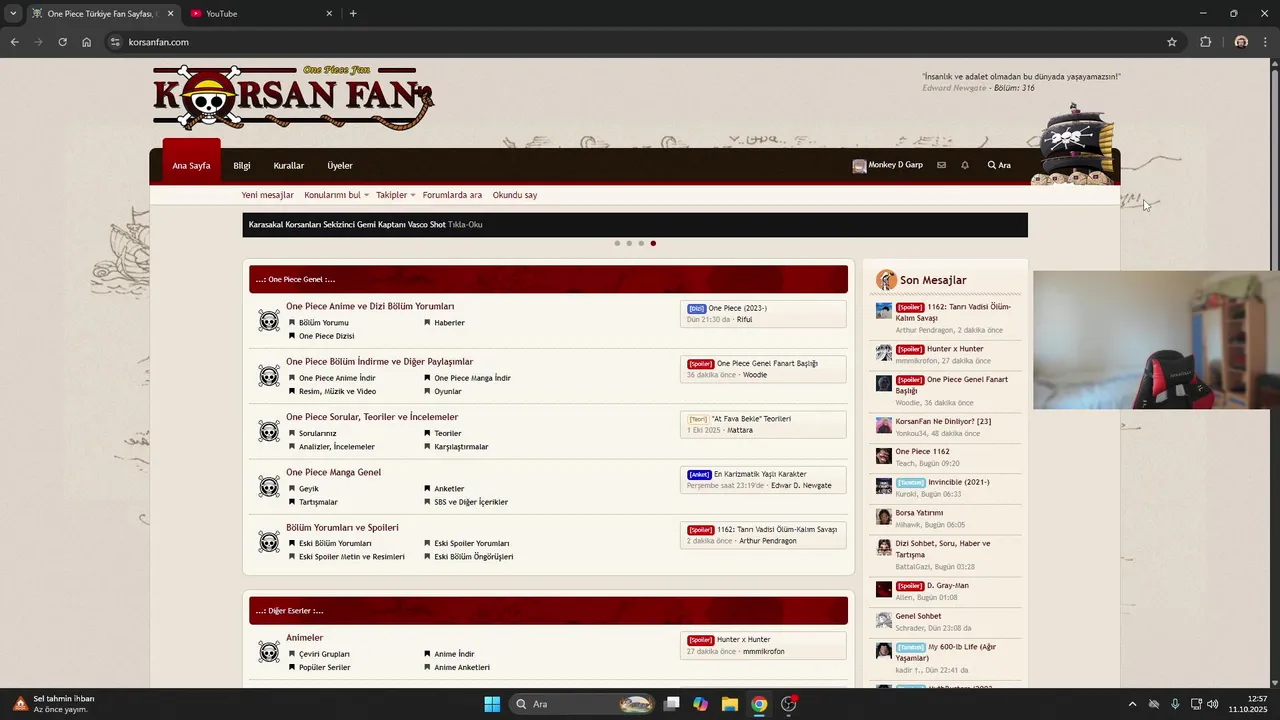Click the Woodie avatar in Son Mesajlar

(884, 384)
